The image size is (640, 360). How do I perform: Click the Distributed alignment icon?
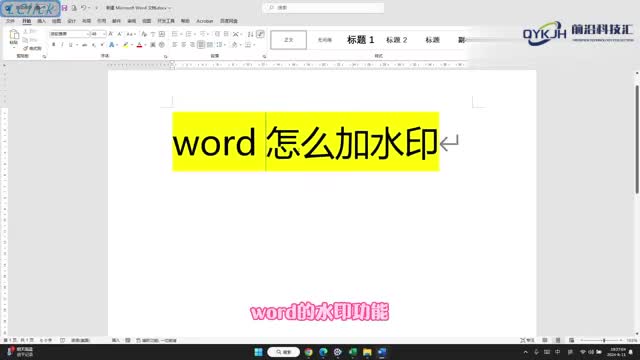[210, 45]
